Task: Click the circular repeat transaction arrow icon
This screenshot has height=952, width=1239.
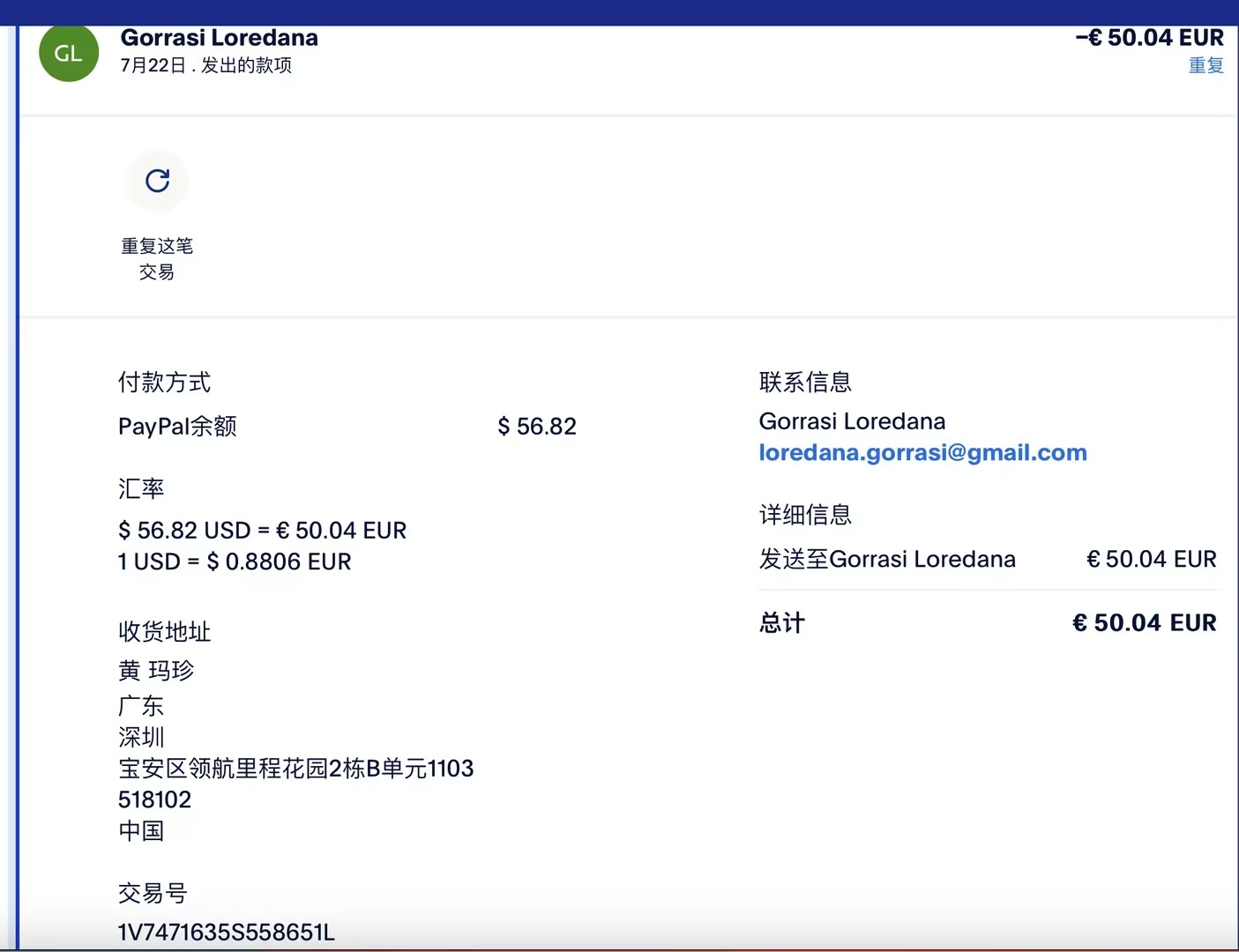Action: coord(157,181)
